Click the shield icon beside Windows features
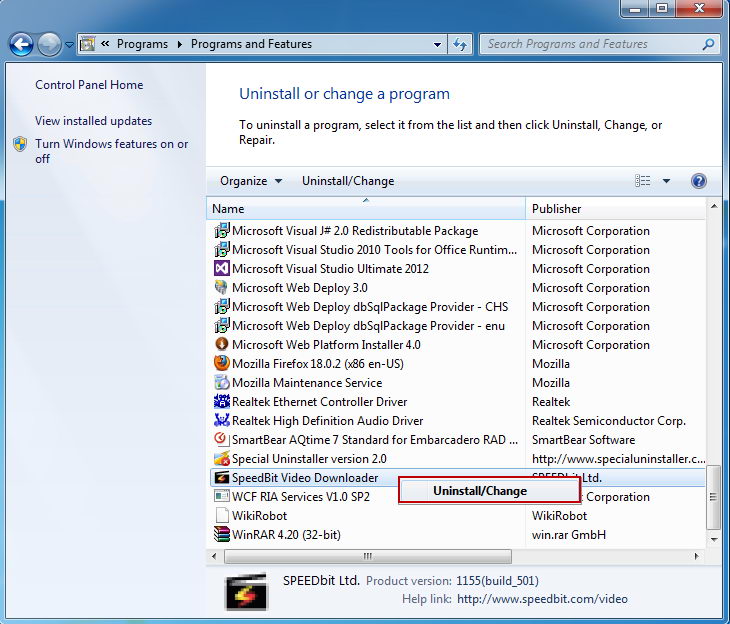This screenshot has height=624, width=730. (x=20, y=144)
